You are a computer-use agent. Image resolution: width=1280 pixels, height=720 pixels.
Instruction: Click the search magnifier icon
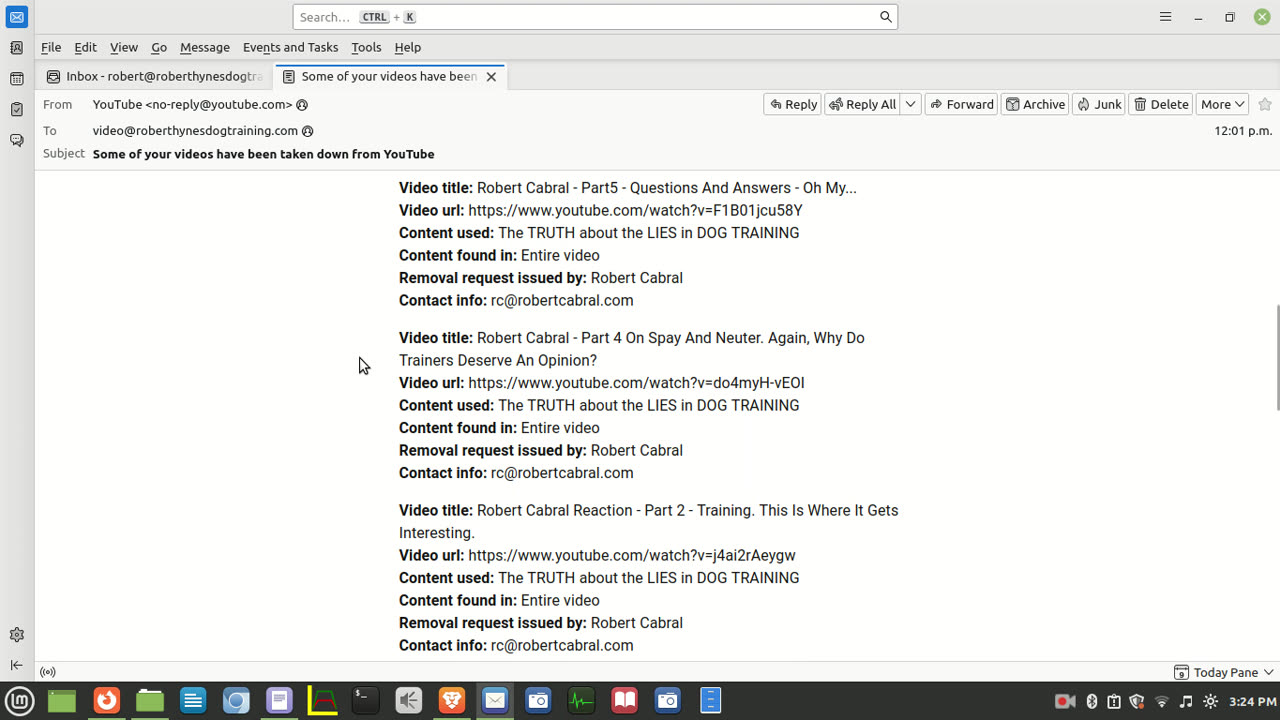click(x=885, y=17)
